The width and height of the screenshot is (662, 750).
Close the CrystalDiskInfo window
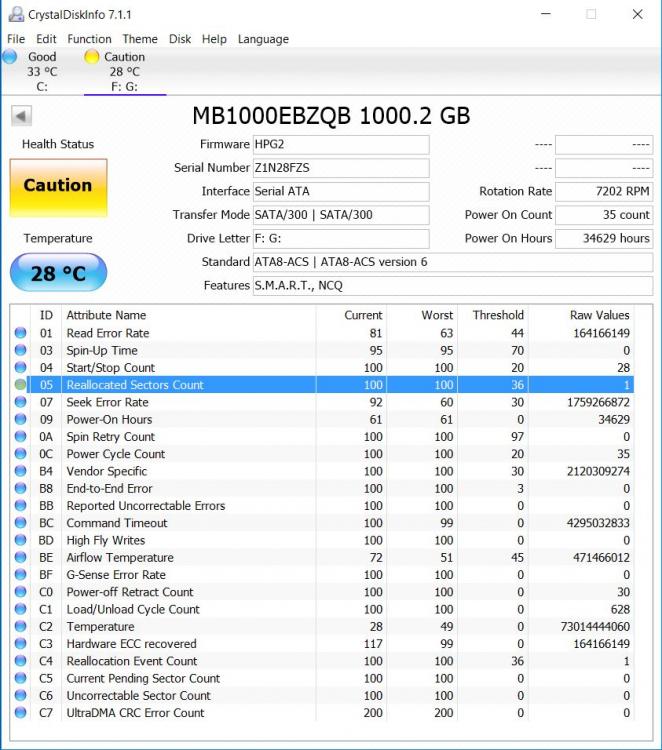[x=638, y=14]
